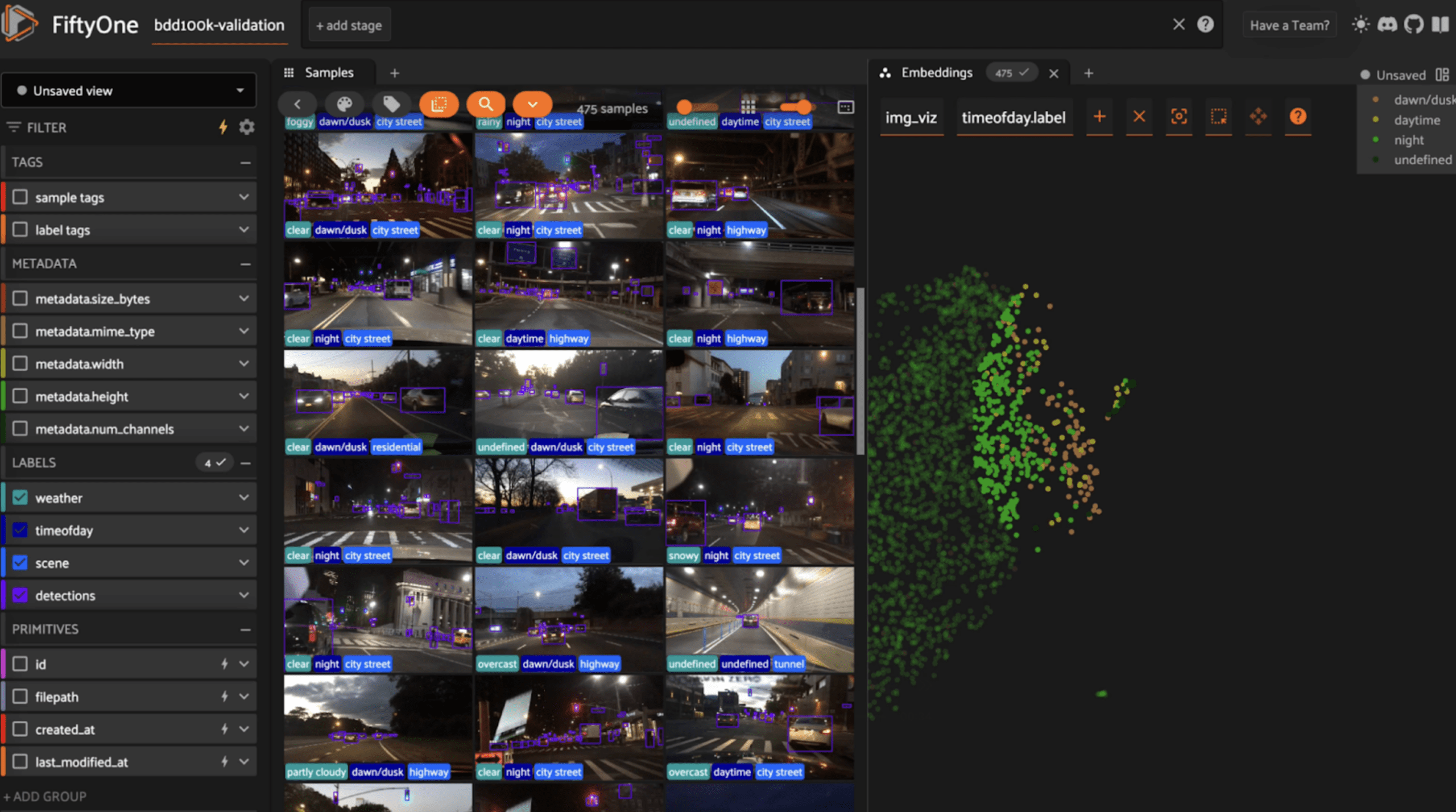The height and width of the screenshot is (812, 1456).
Task: Open the orange similarity search magnifier
Action: point(485,104)
